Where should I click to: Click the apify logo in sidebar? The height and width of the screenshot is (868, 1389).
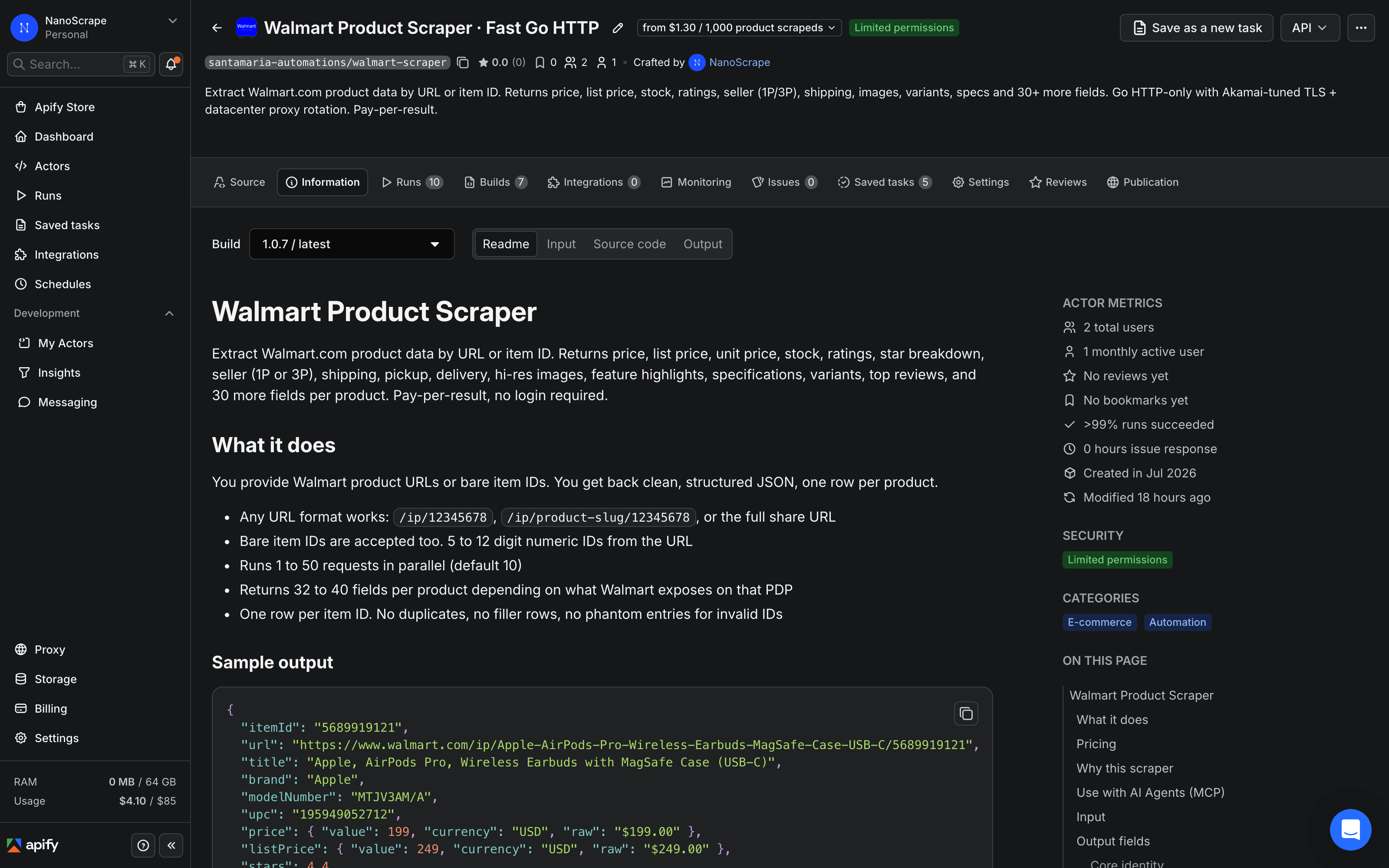[x=33, y=845]
